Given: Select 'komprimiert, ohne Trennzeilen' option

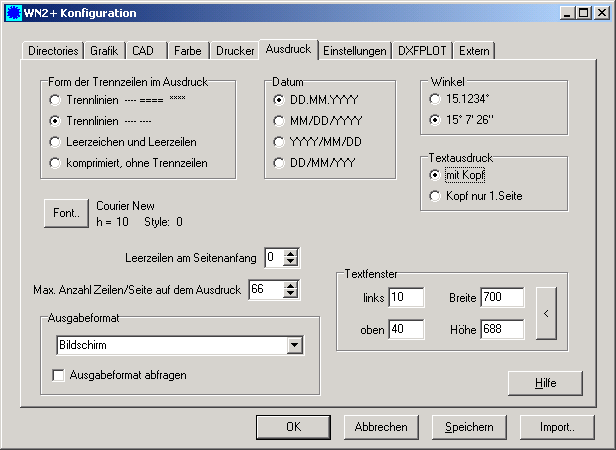Looking at the screenshot, I should coord(55,161).
